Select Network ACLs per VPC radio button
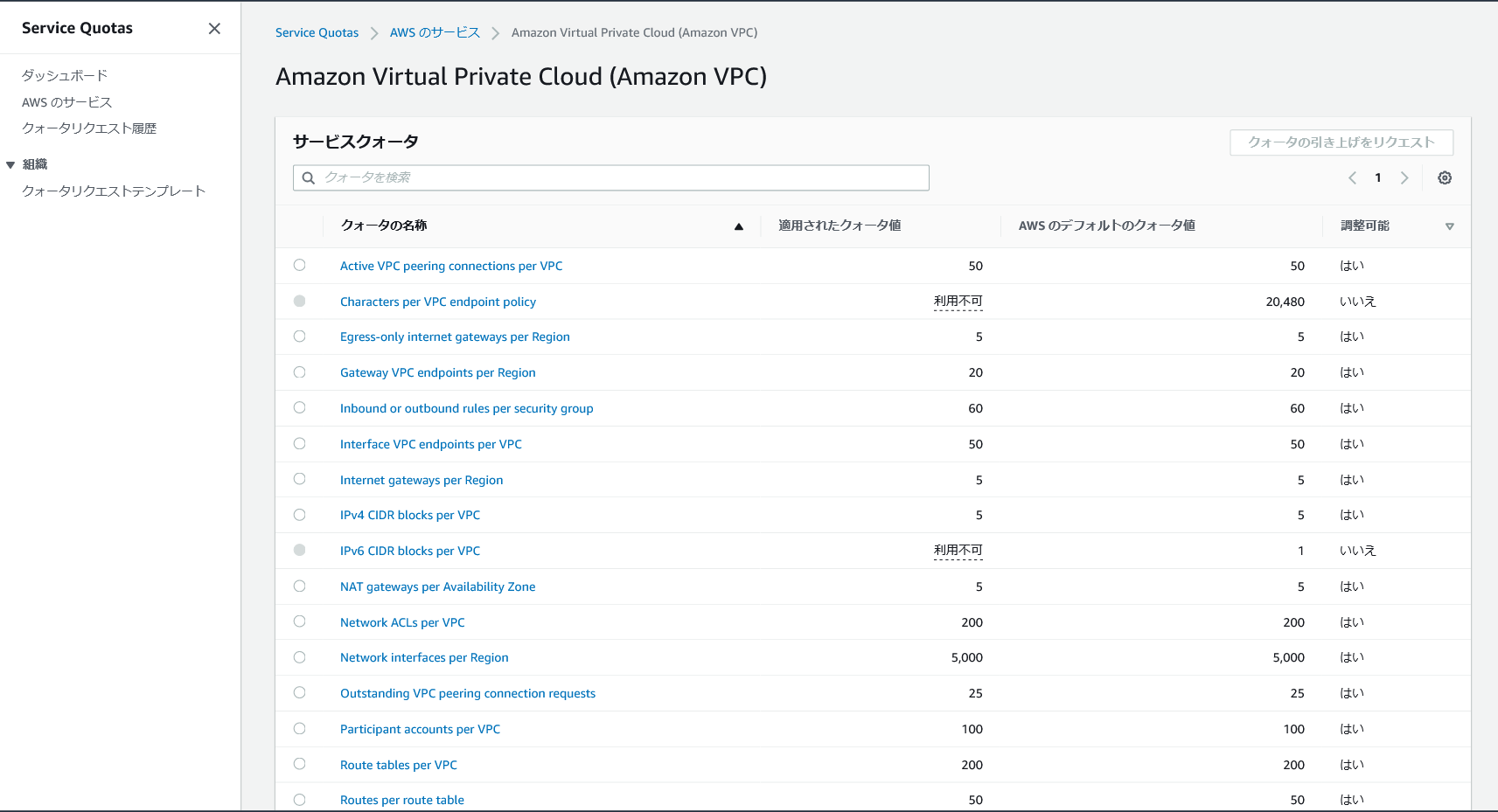 pyautogui.click(x=300, y=621)
